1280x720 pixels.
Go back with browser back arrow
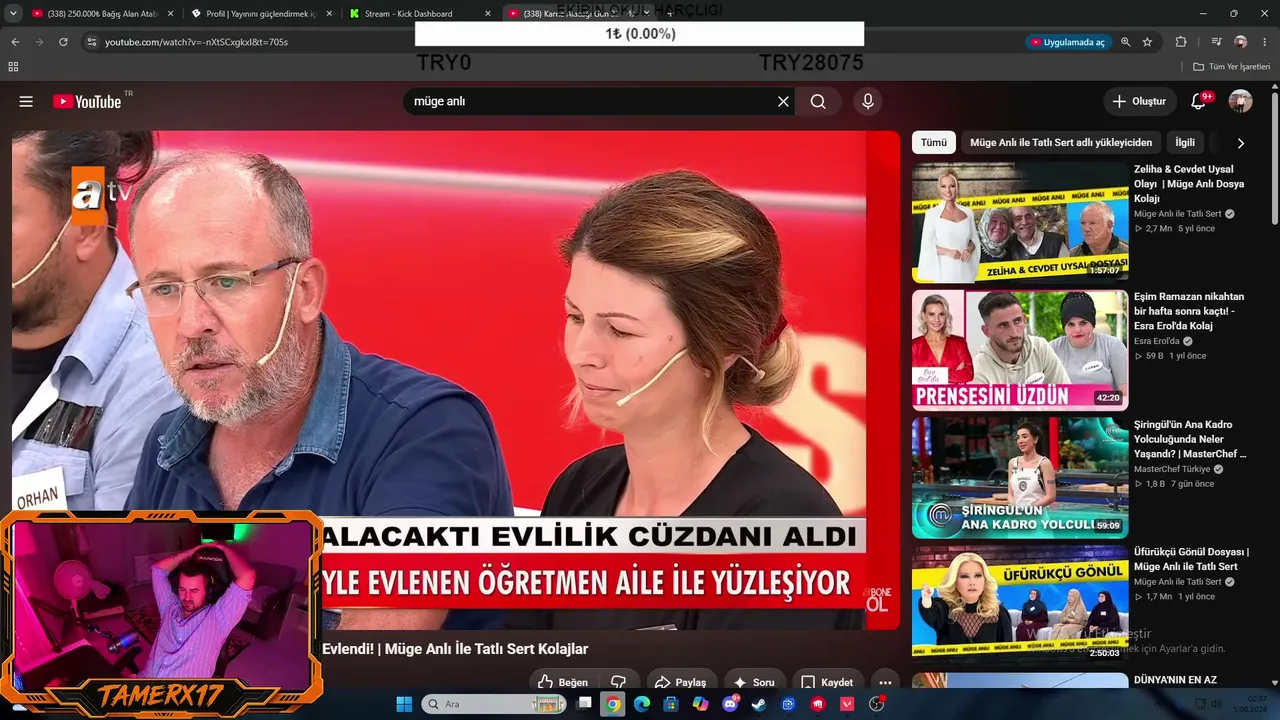(x=15, y=42)
